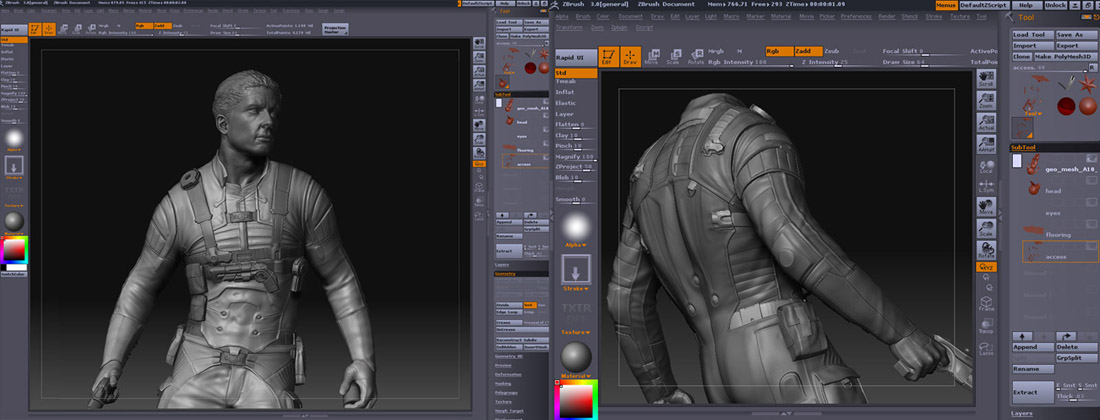Select the AAHalf icon in right window
This screenshot has width=1100, height=420.
point(987,144)
